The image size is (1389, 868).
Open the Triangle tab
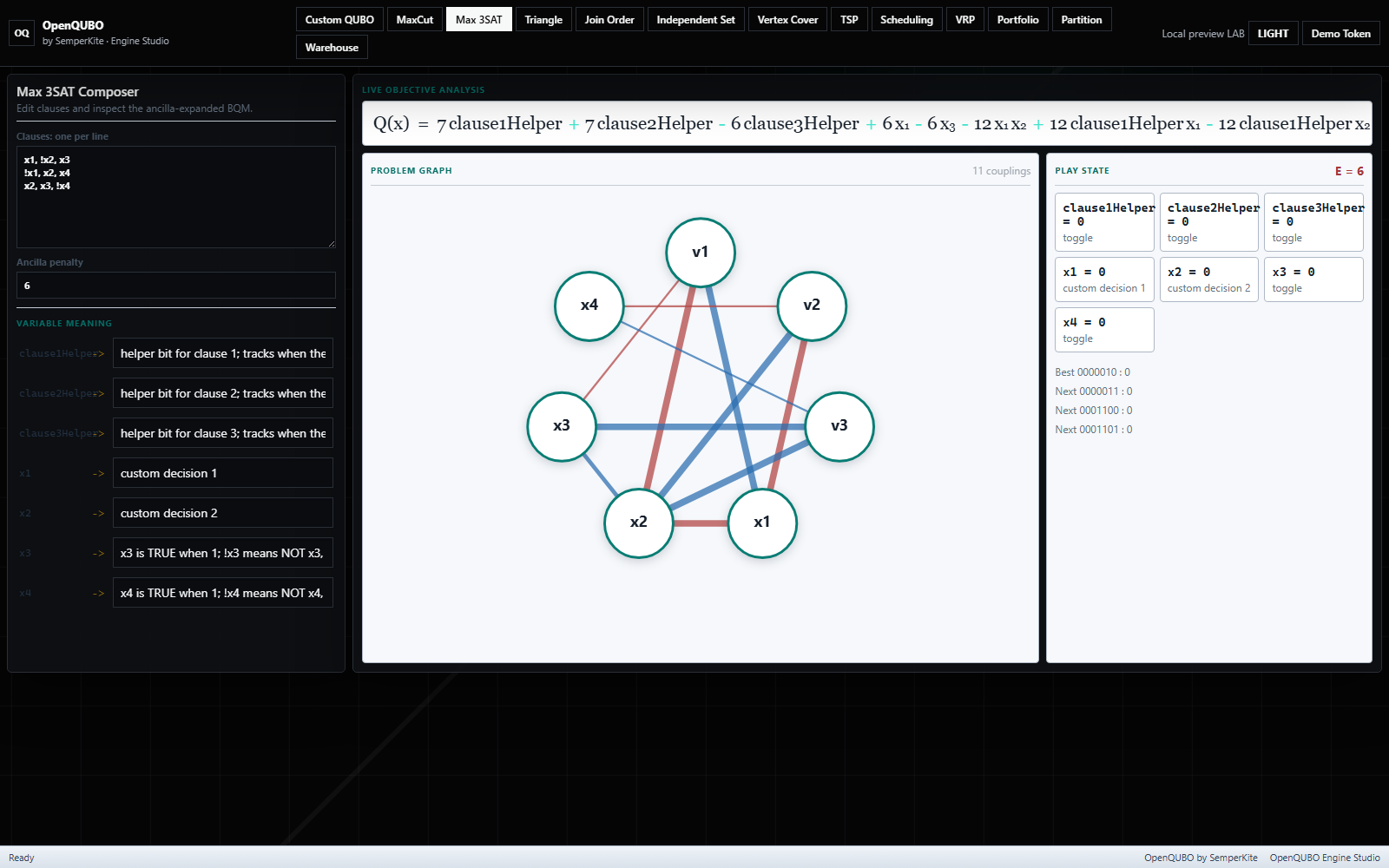pos(543,19)
